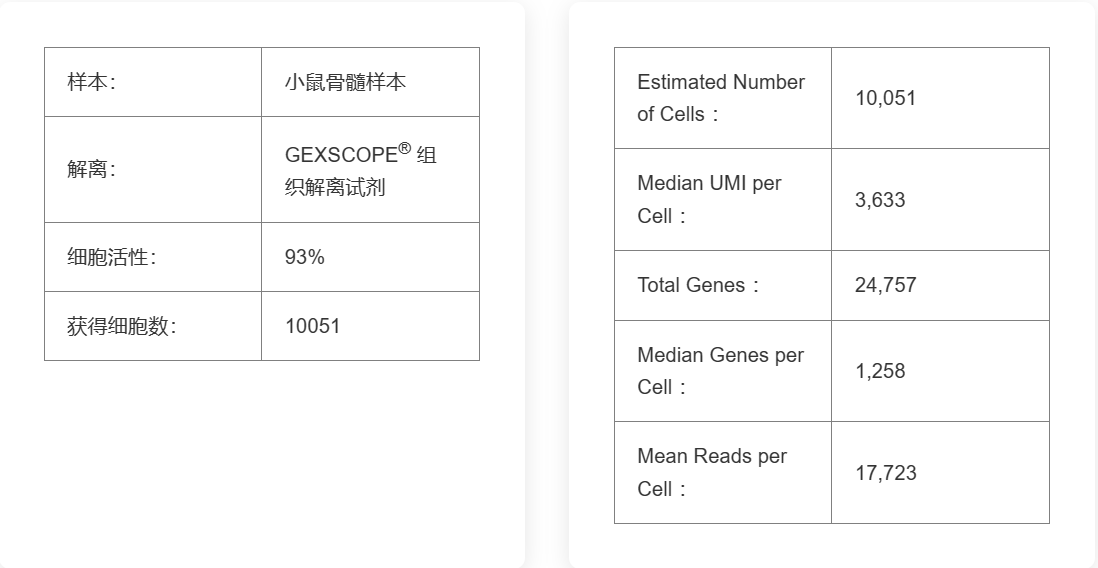1098x568 pixels.
Task: Select the 小鼠骨髓样本 value cell
Action: [345, 82]
